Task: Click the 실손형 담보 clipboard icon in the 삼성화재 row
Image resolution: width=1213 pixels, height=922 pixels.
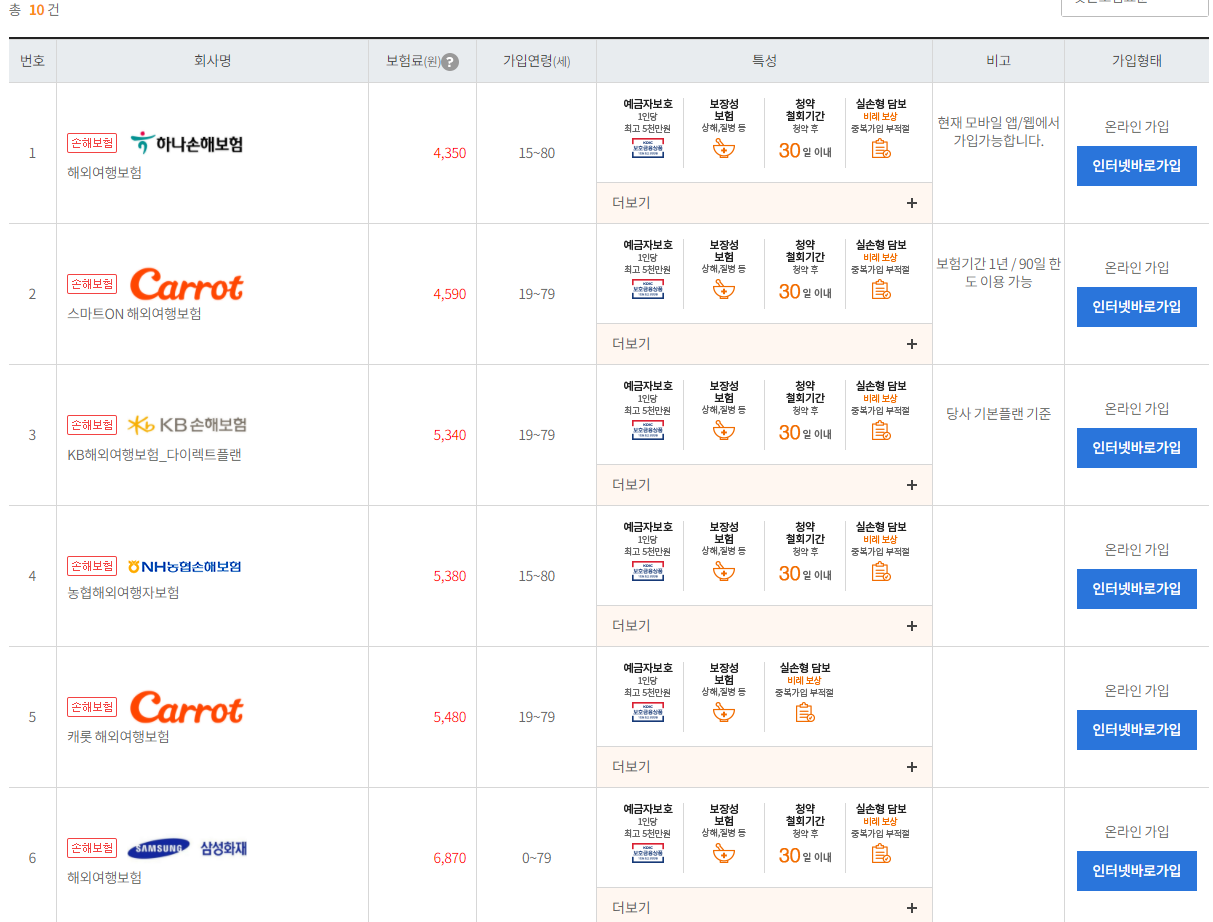Action: [x=880, y=854]
